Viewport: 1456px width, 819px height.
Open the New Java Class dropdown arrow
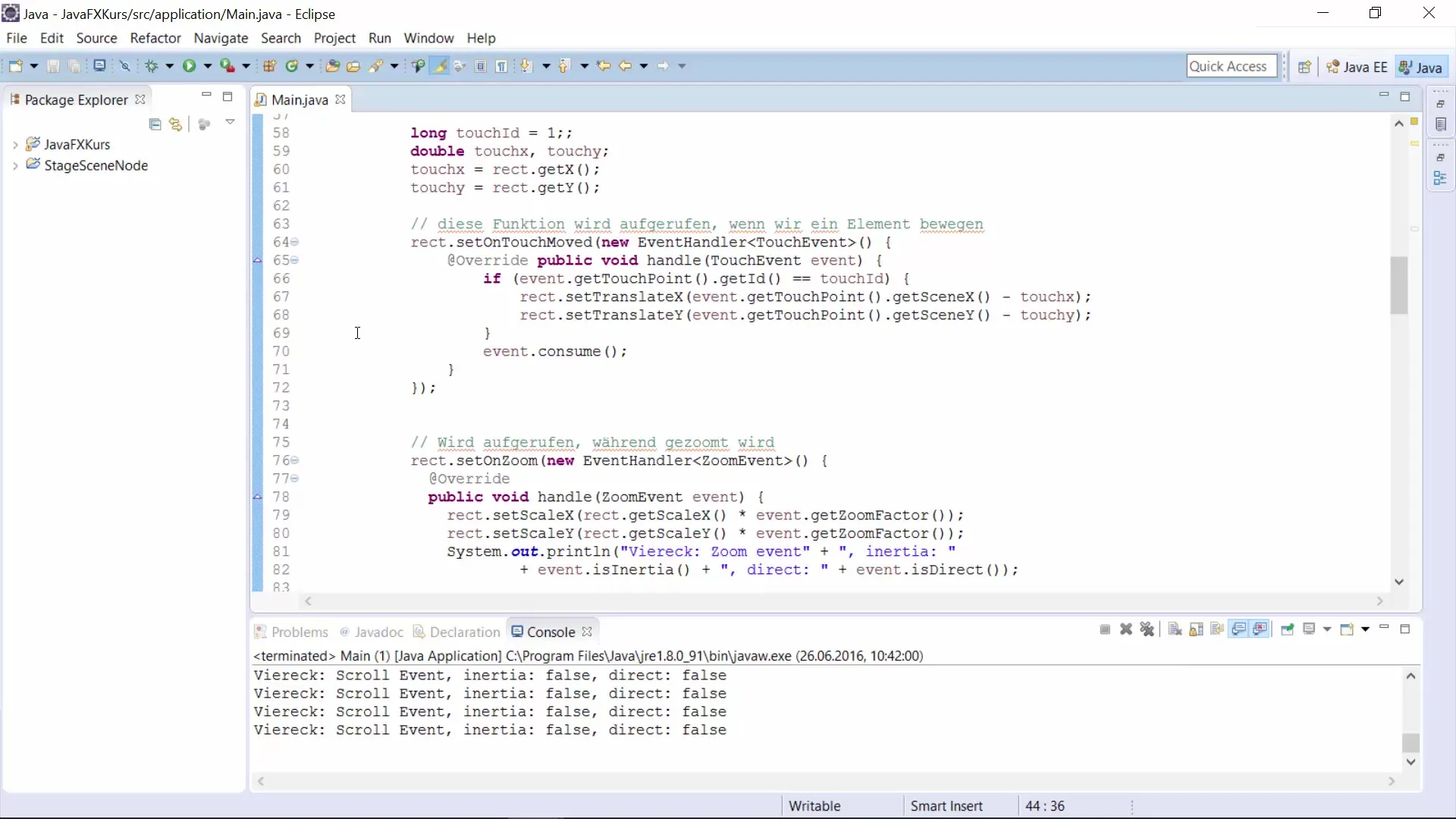(309, 66)
